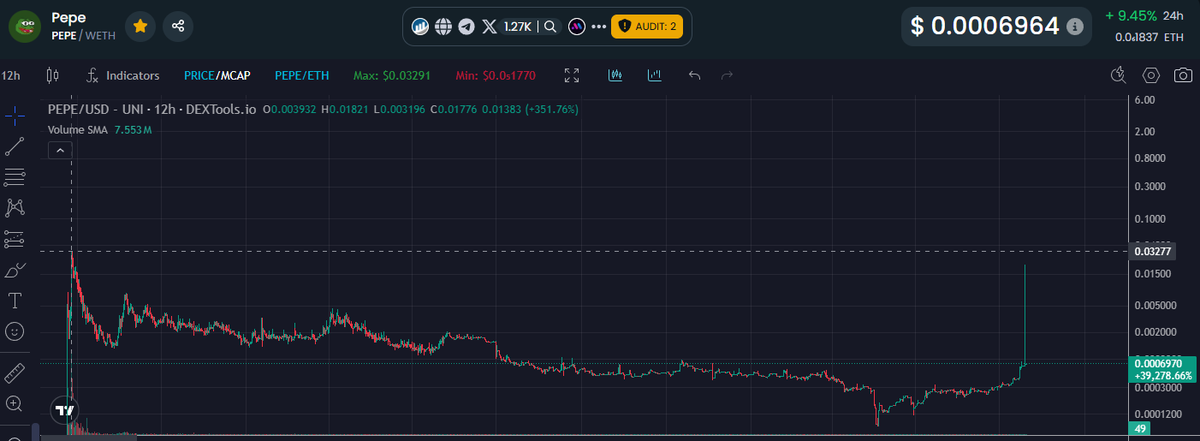Open chart settings hexagon icon
The width and height of the screenshot is (1200, 441).
1151,75
